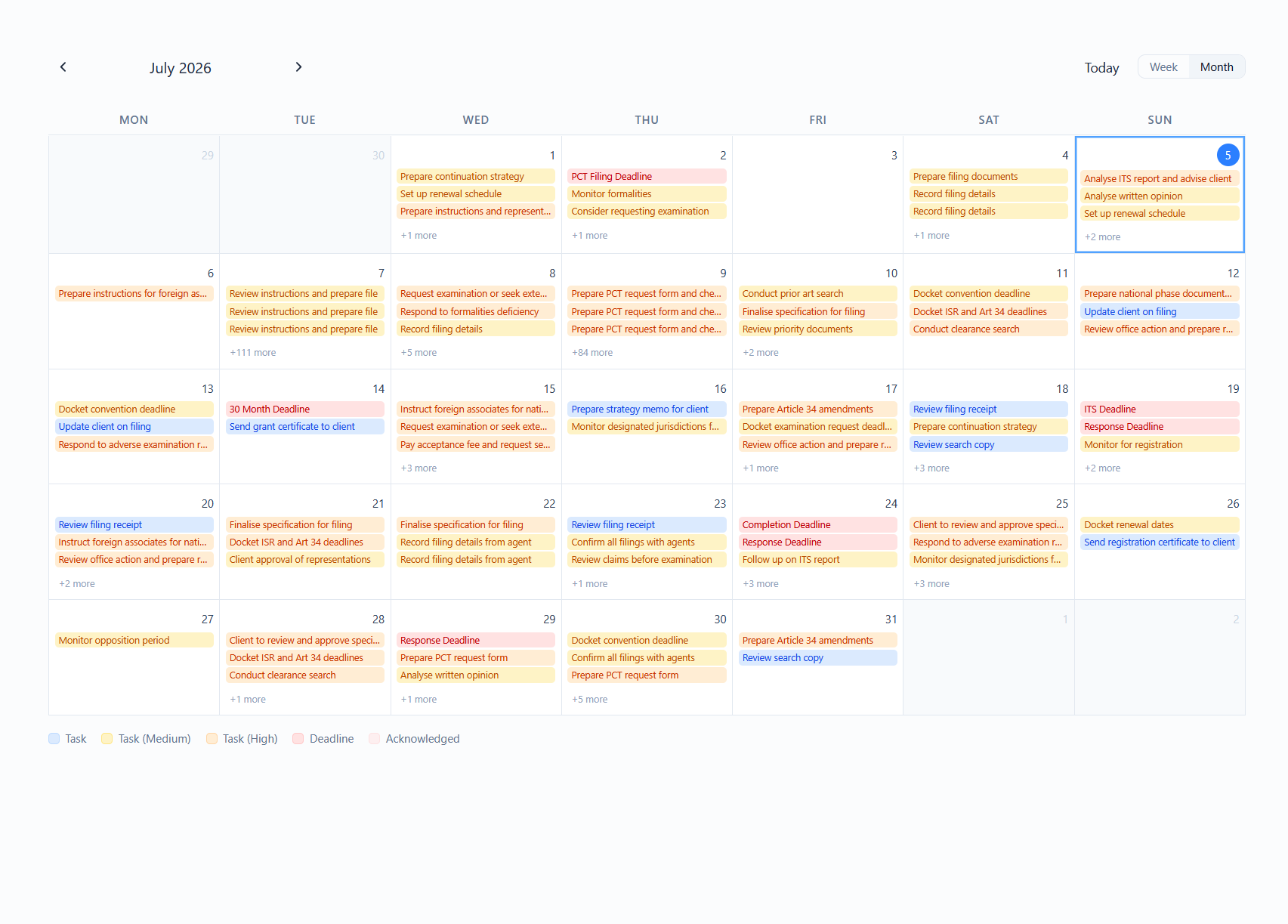Image resolution: width=1288 pixels, height=924 pixels.
Task: Open Completion Deadline event
Action: click(x=818, y=525)
